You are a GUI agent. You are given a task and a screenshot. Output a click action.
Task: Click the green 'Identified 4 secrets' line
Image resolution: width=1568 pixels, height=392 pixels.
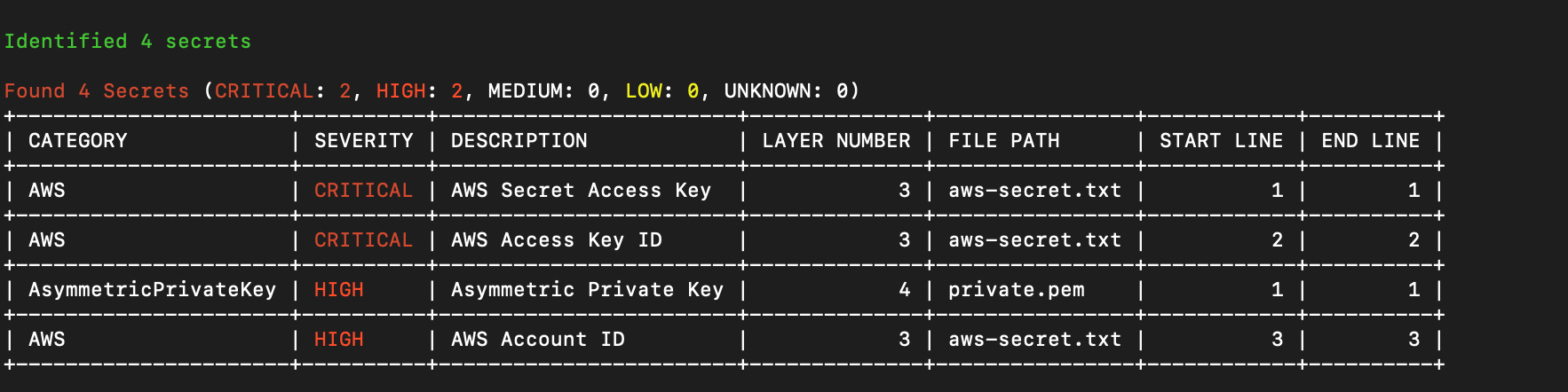127,42
